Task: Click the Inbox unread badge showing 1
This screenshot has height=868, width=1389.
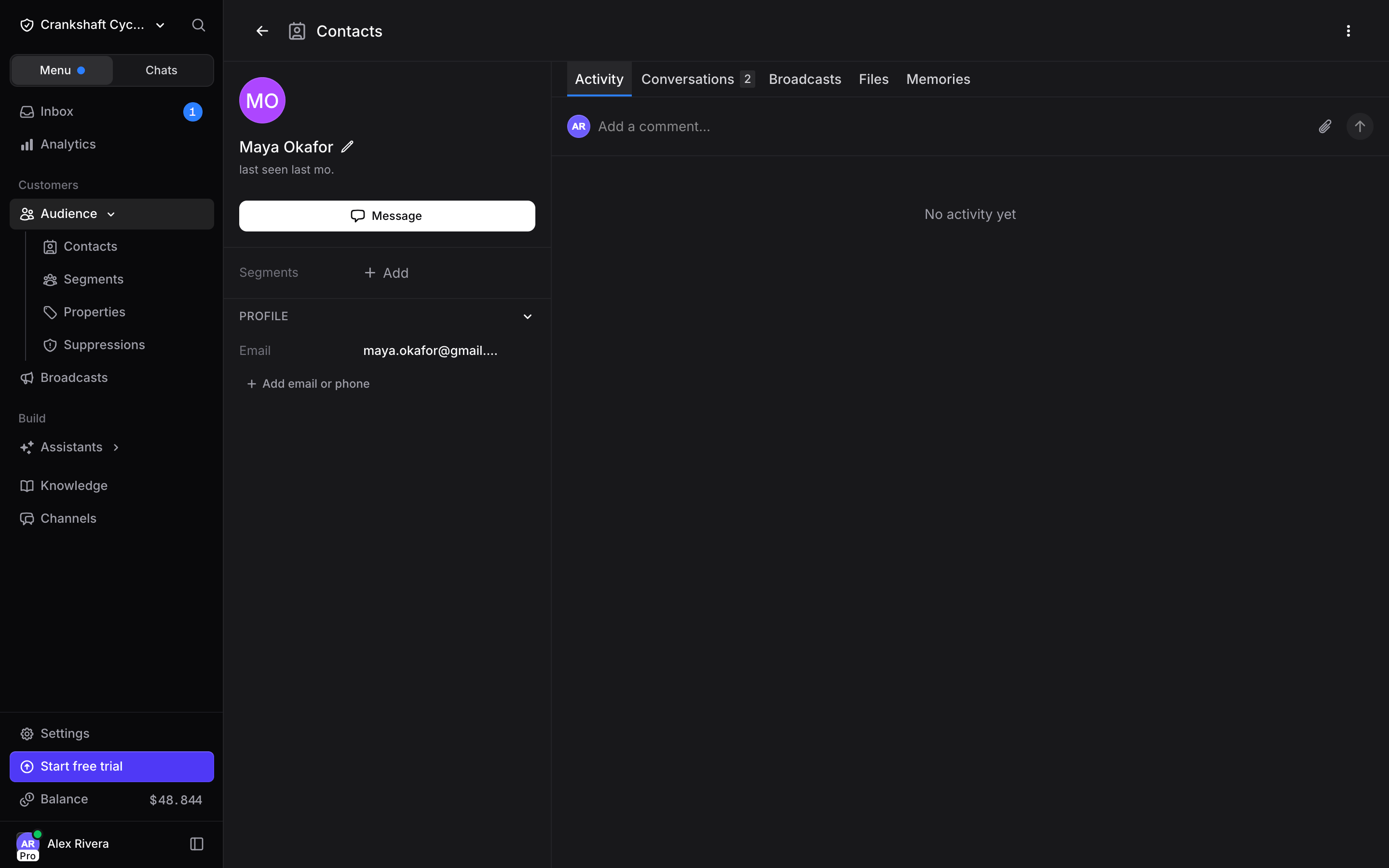Action: pos(192,111)
